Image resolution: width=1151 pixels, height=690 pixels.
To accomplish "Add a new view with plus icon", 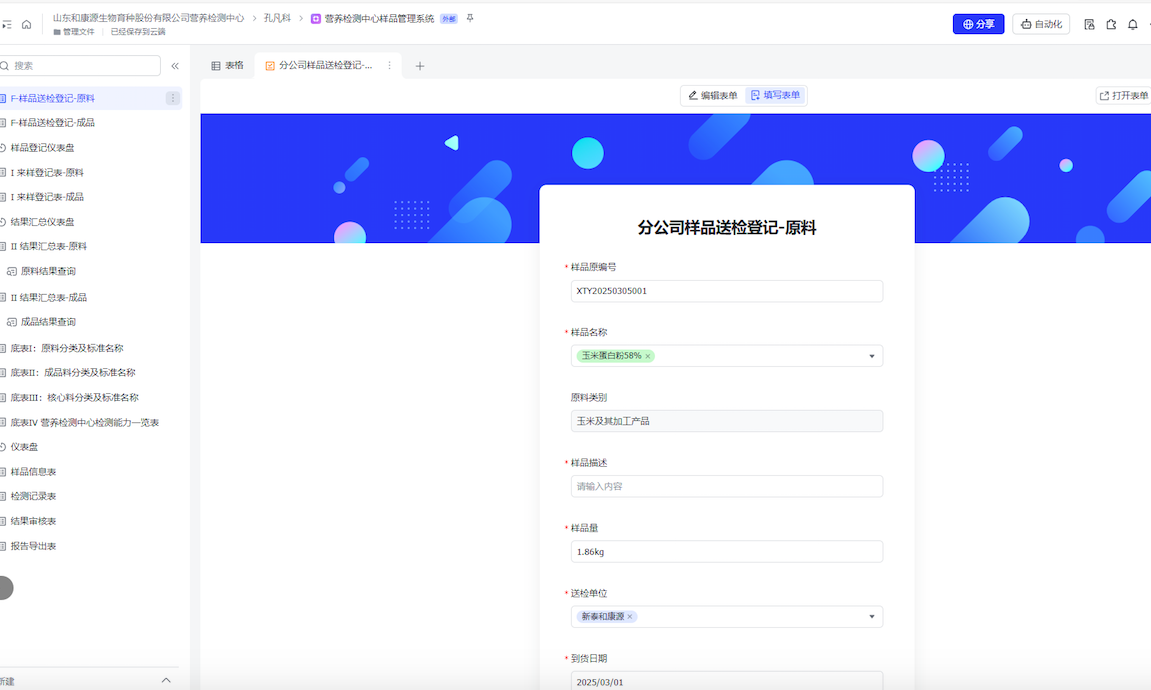I will pos(420,66).
